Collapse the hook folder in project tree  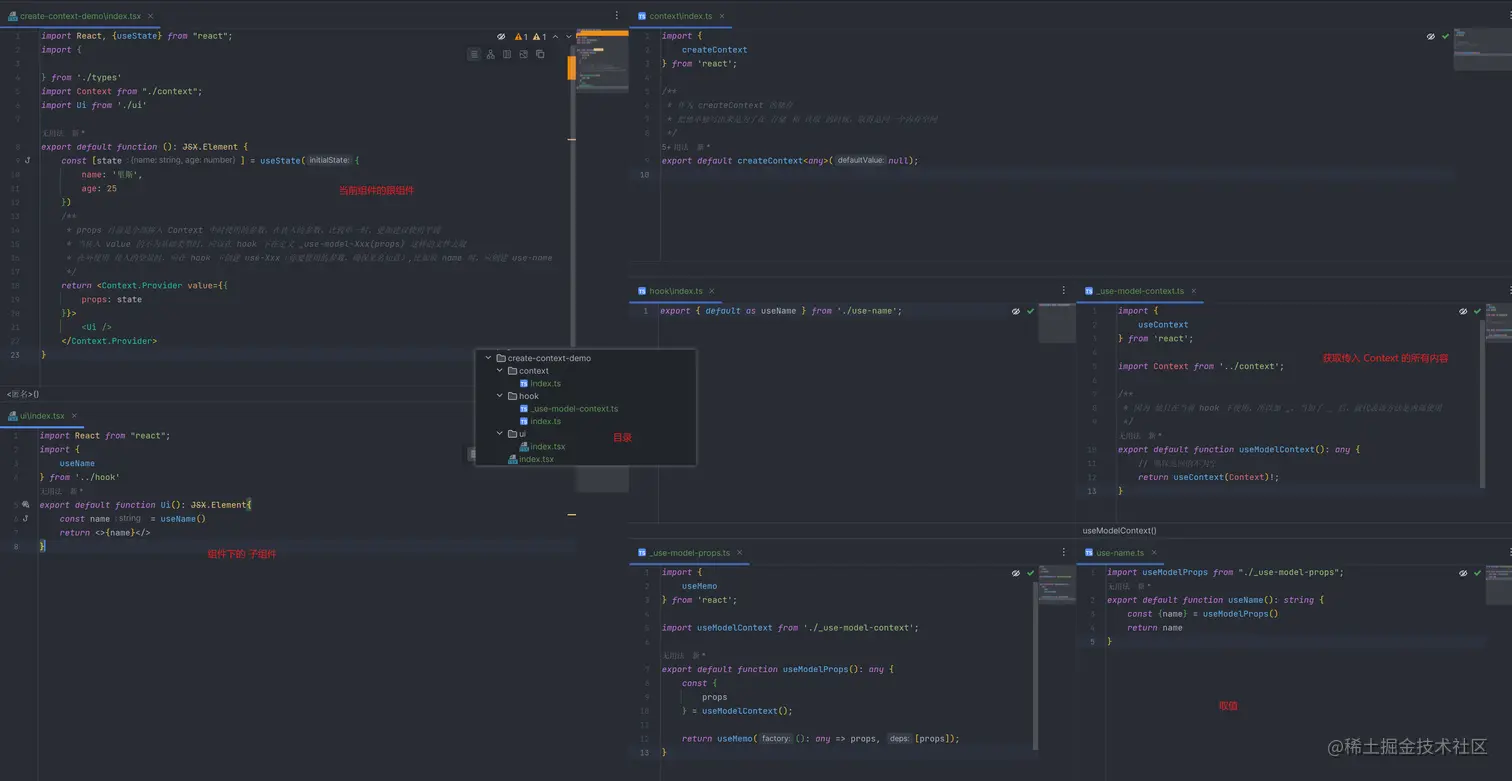(x=499, y=396)
